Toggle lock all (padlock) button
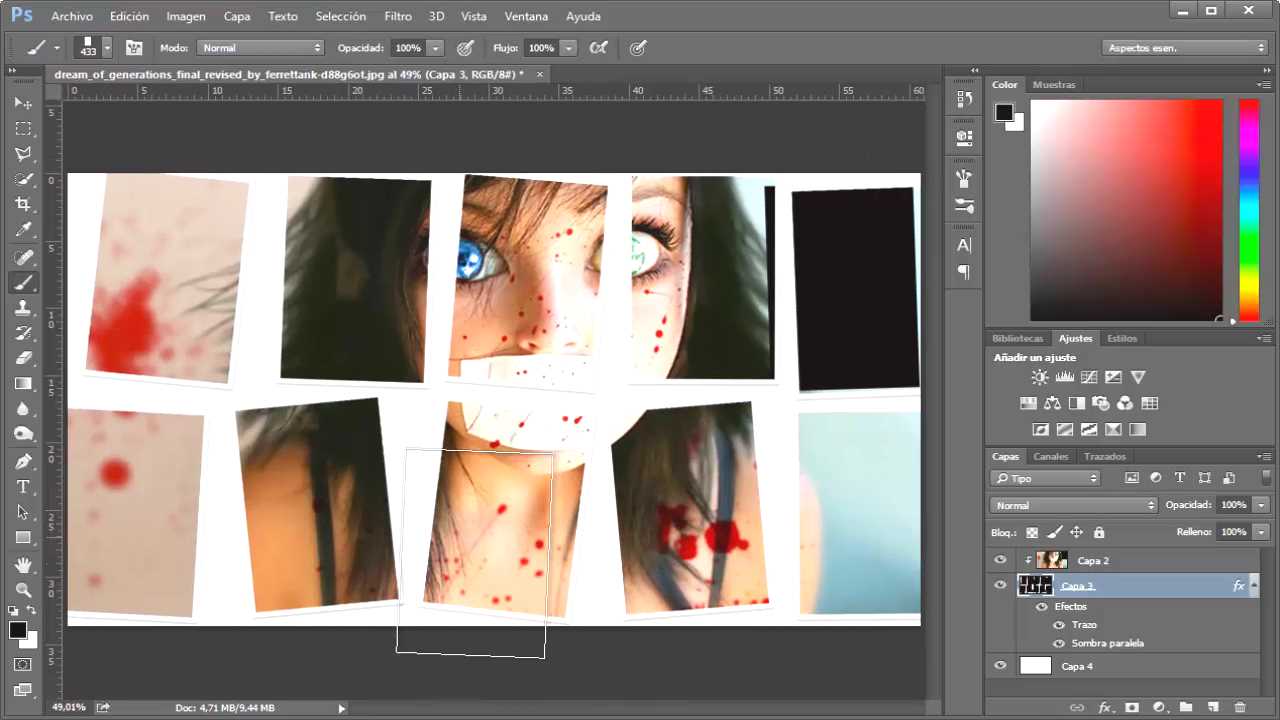The width and height of the screenshot is (1280, 720). tap(1099, 532)
